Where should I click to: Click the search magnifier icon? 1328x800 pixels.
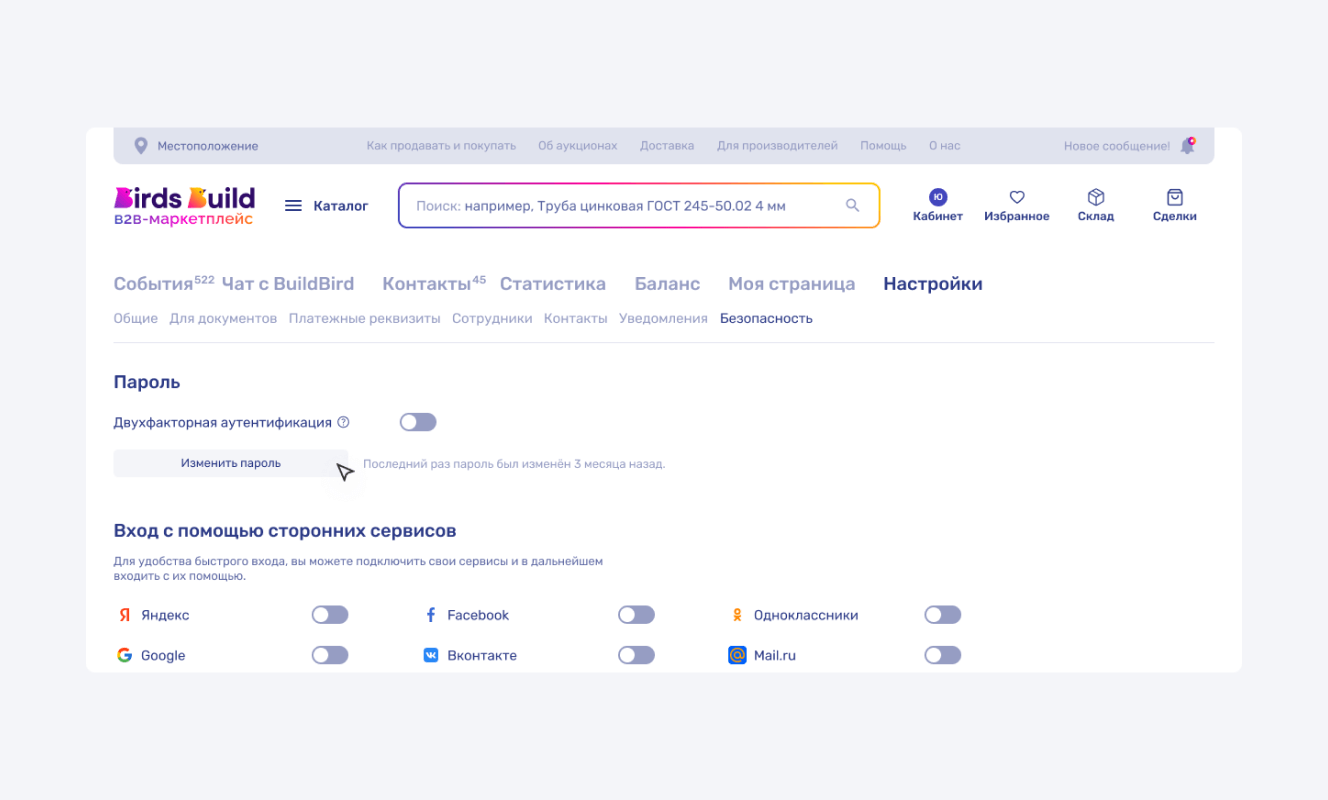pos(852,205)
